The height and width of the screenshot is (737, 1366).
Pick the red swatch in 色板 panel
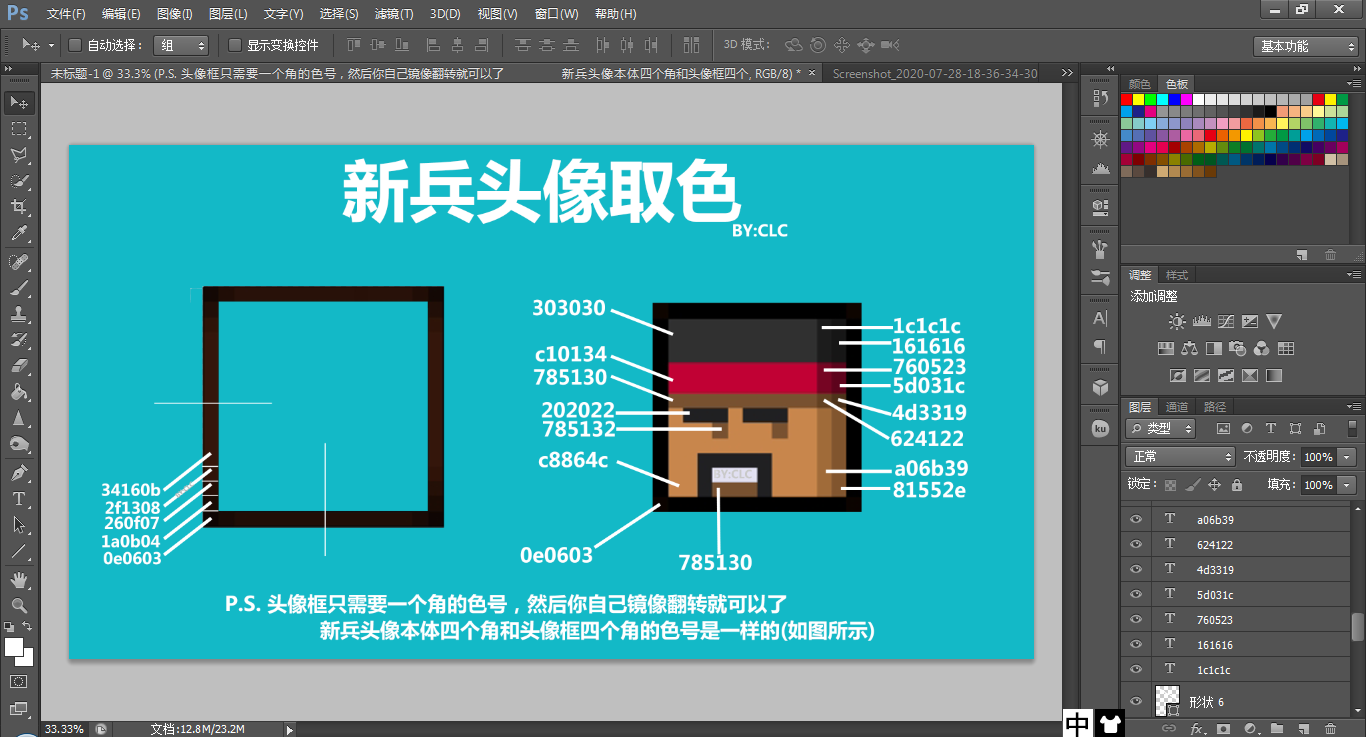tap(1127, 99)
